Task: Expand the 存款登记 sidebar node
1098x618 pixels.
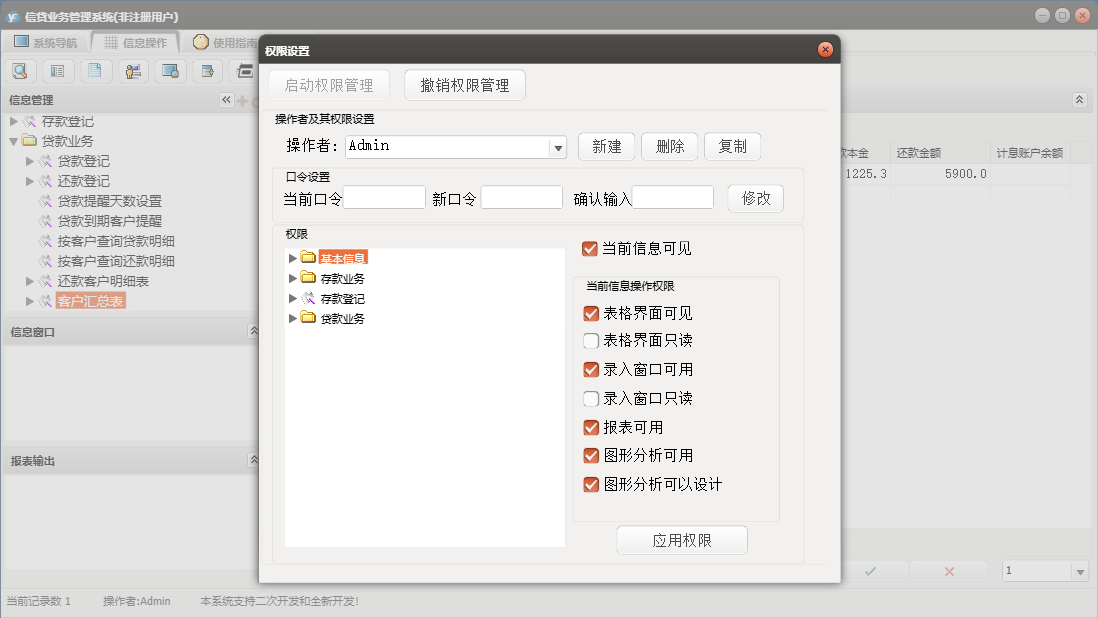Action: click(13, 121)
